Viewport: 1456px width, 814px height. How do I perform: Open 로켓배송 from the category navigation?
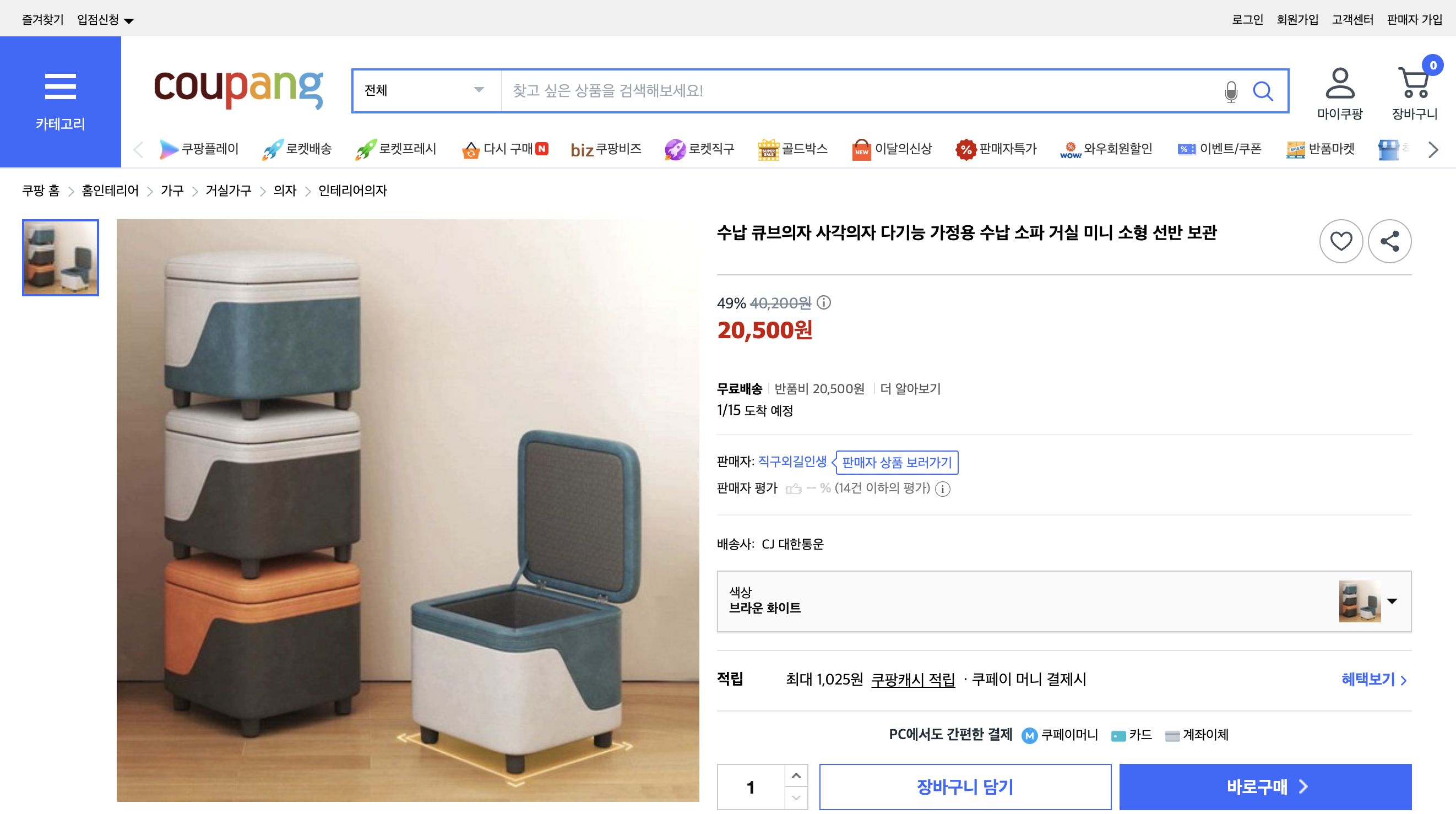[298, 149]
